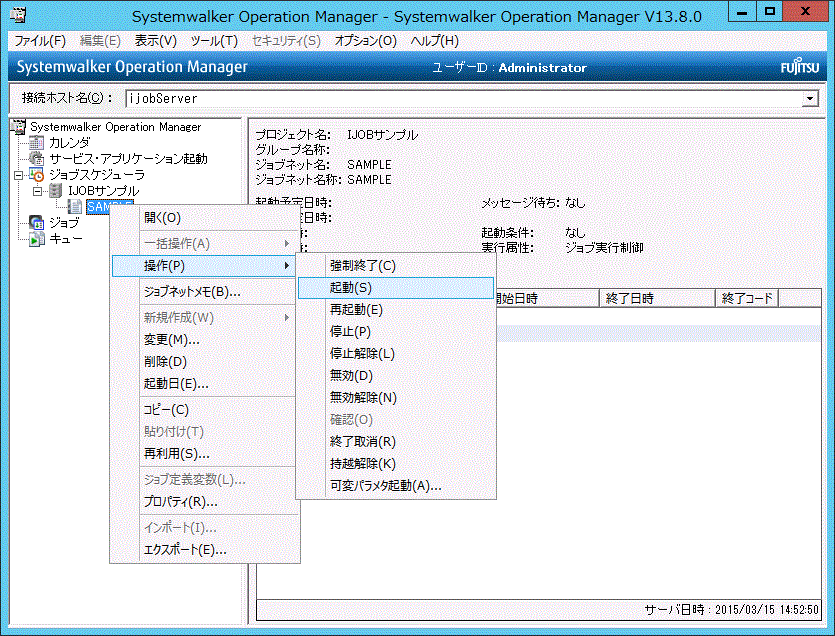This screenshot has width=835, height=636.
Task: Click the FUJITSU logo in the banner
Action: pos(799,68)
